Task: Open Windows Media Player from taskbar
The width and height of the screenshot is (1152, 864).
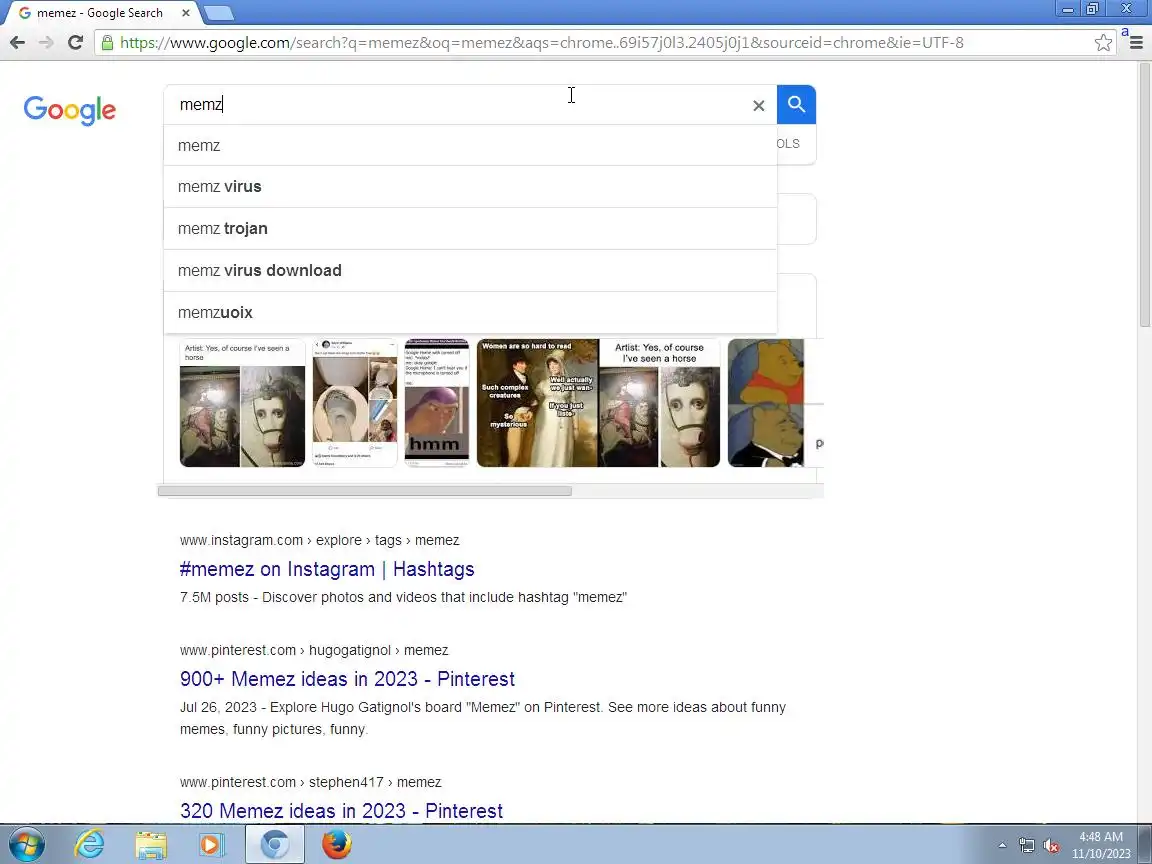Action: 211,845
